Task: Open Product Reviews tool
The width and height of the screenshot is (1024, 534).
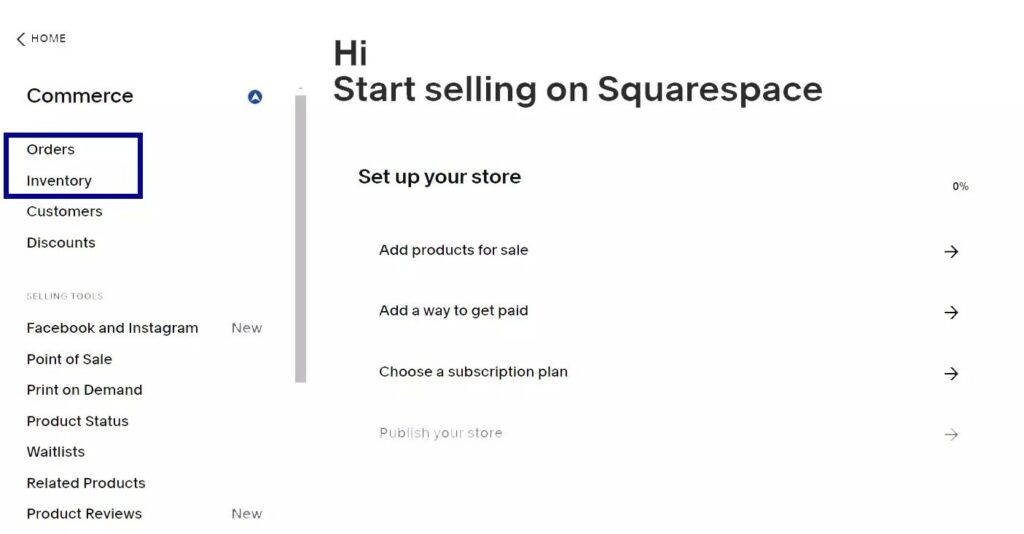Action: (84, 514)
